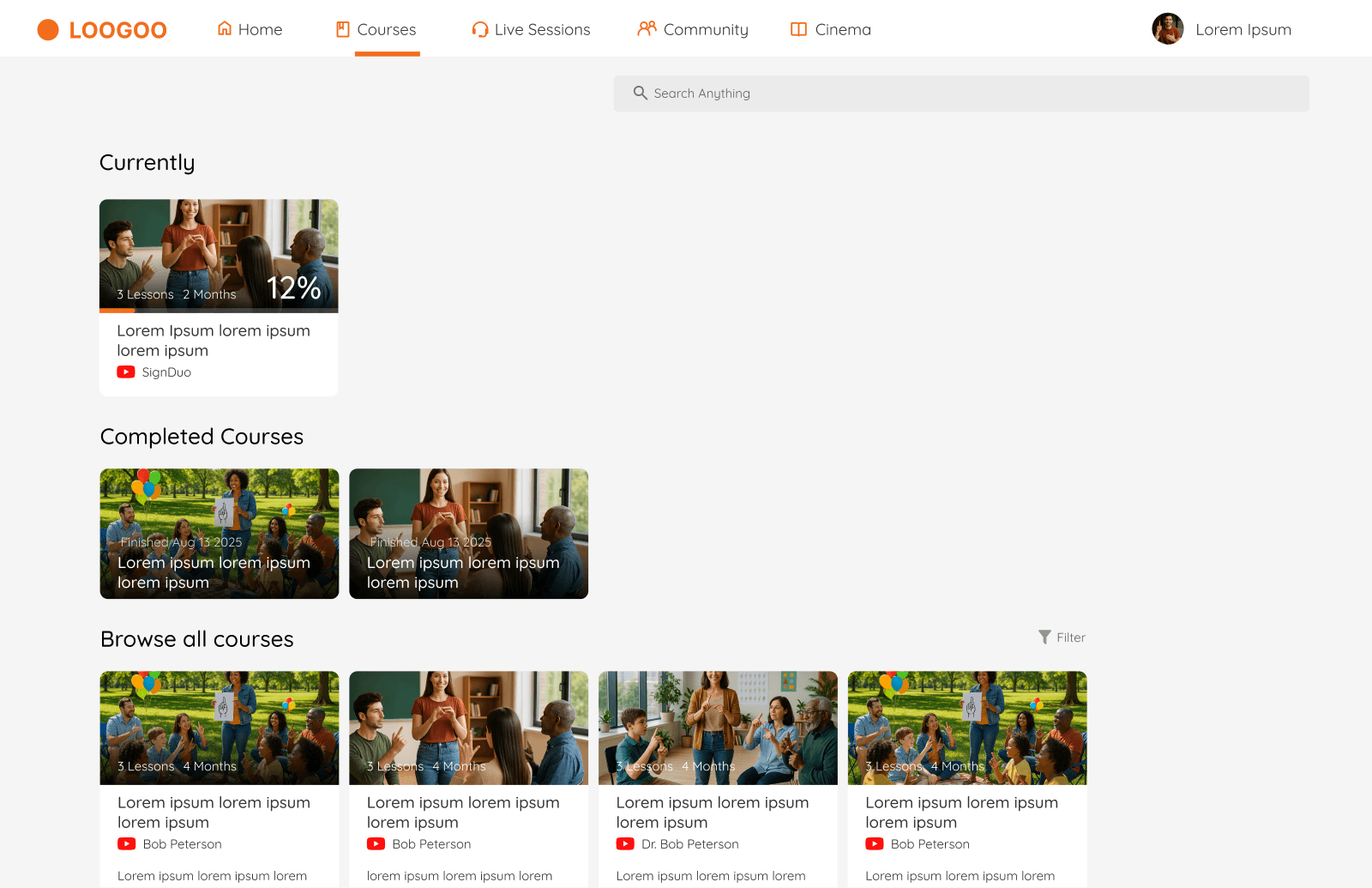Click the LOOGOO brand text
1372x888 pixels.
118,31
